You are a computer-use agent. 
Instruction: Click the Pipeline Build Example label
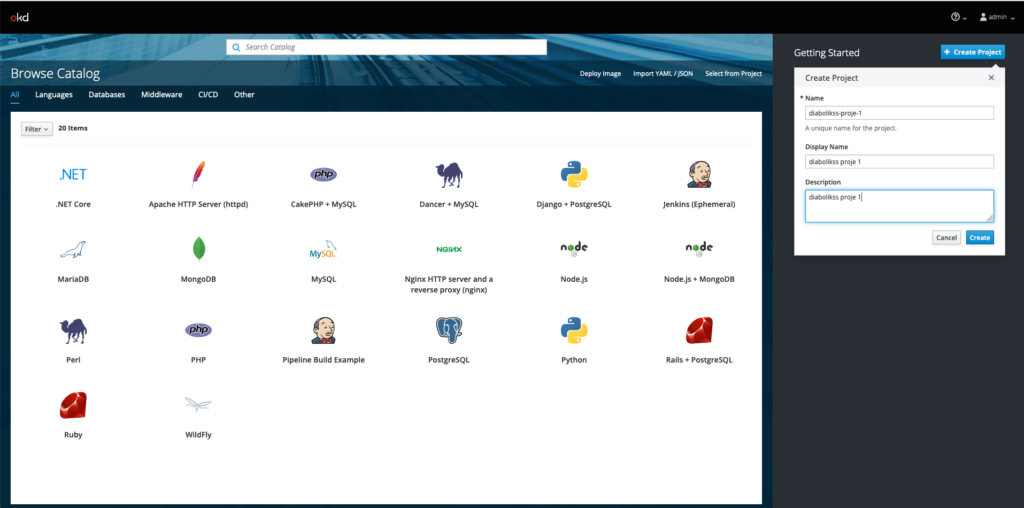pyautogui.click(x=323, y=360)
